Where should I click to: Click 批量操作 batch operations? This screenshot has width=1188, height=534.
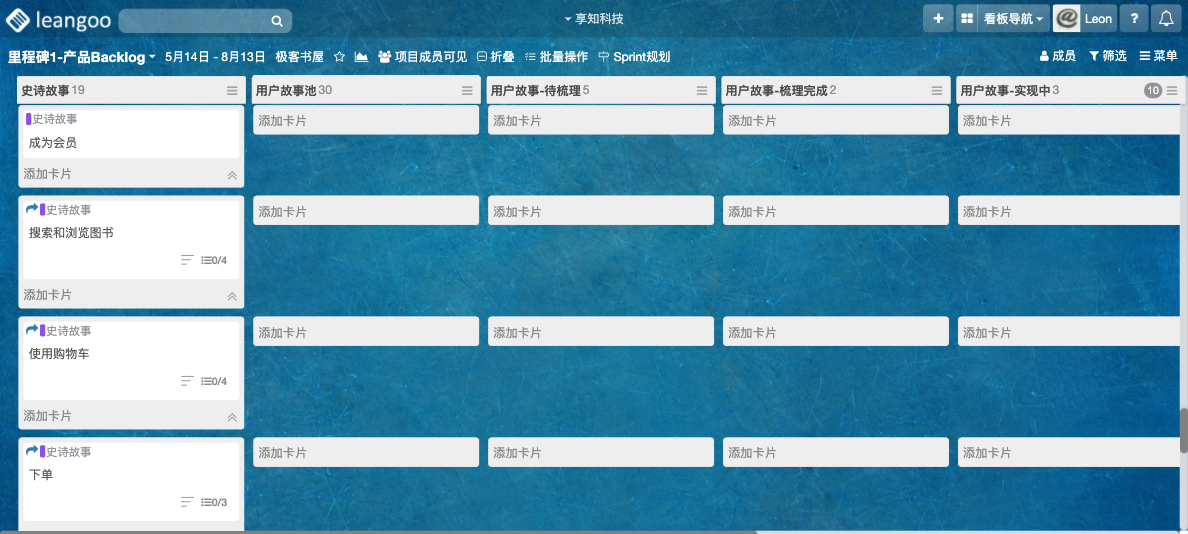[556, 57]
